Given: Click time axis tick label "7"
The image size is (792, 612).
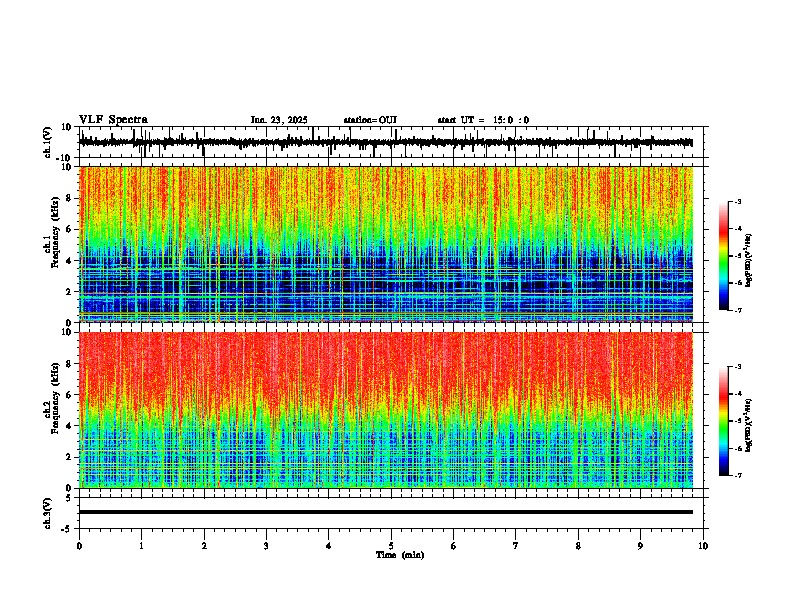Looking at the screenshot, I should pos(516,546).
